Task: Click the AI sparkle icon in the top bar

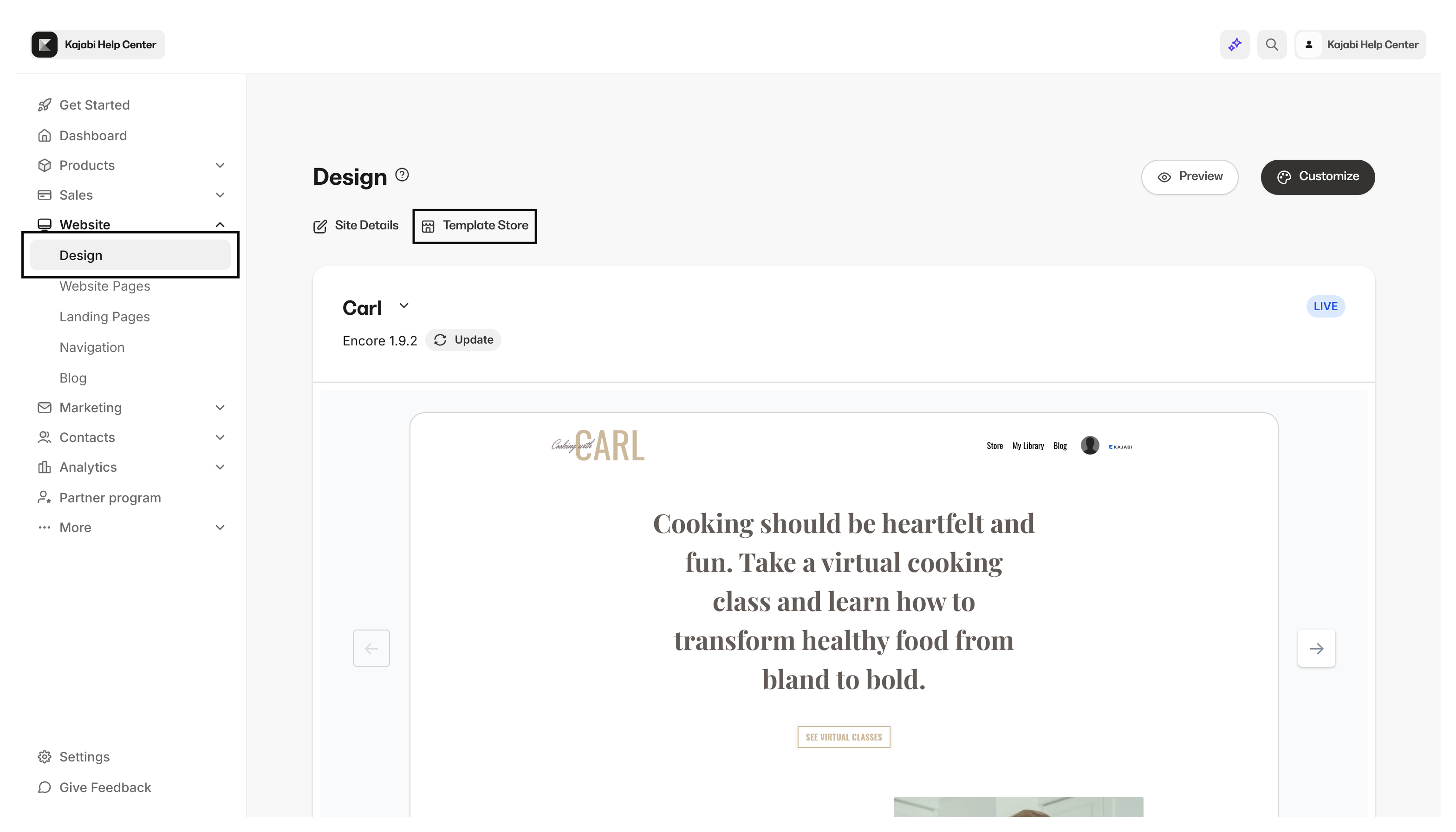Action: [x=1234, y=44]
